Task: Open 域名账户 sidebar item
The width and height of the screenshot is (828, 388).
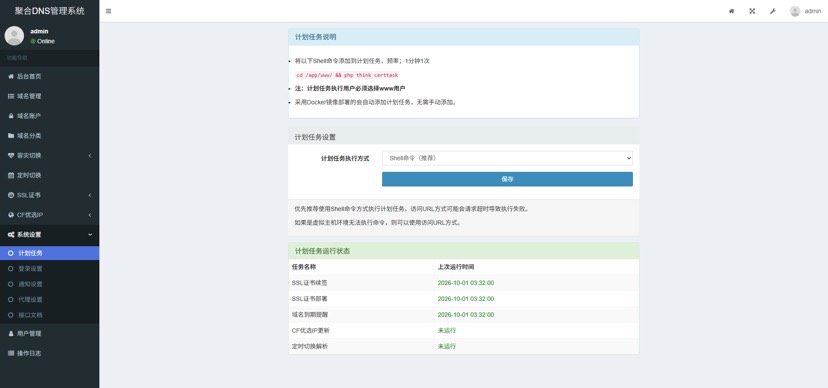Action: (x=50, y=116)
